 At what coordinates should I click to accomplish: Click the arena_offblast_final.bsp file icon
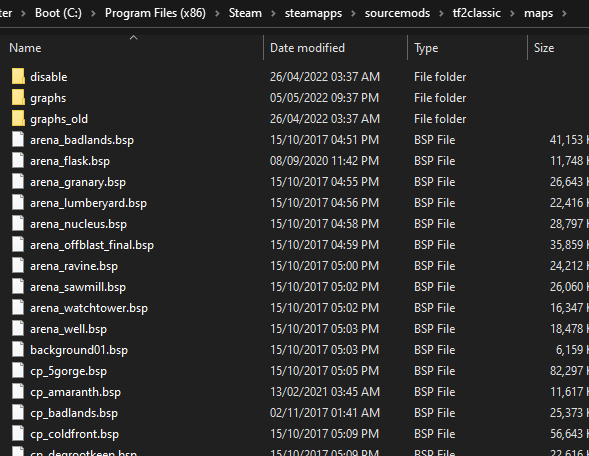(x=18, y=245)
